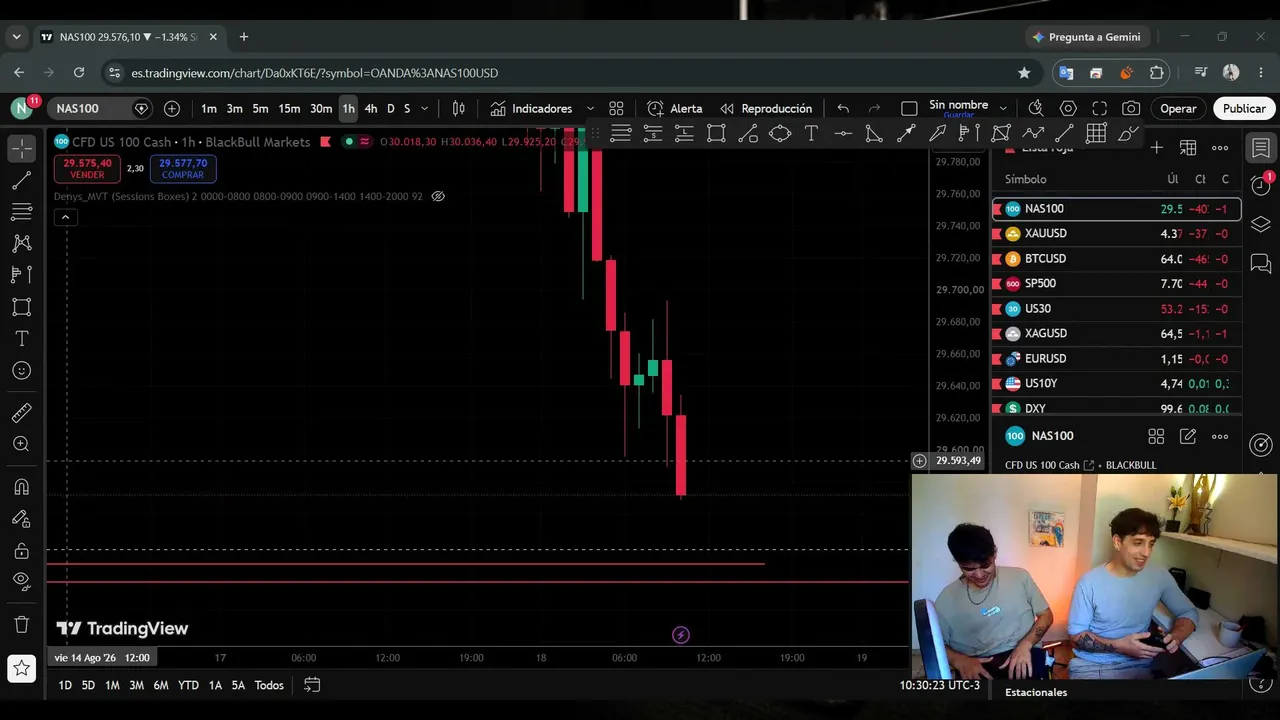Bookmark this page with the star icon
This screenshot has height=720, width=1280.
[1024, 73]
